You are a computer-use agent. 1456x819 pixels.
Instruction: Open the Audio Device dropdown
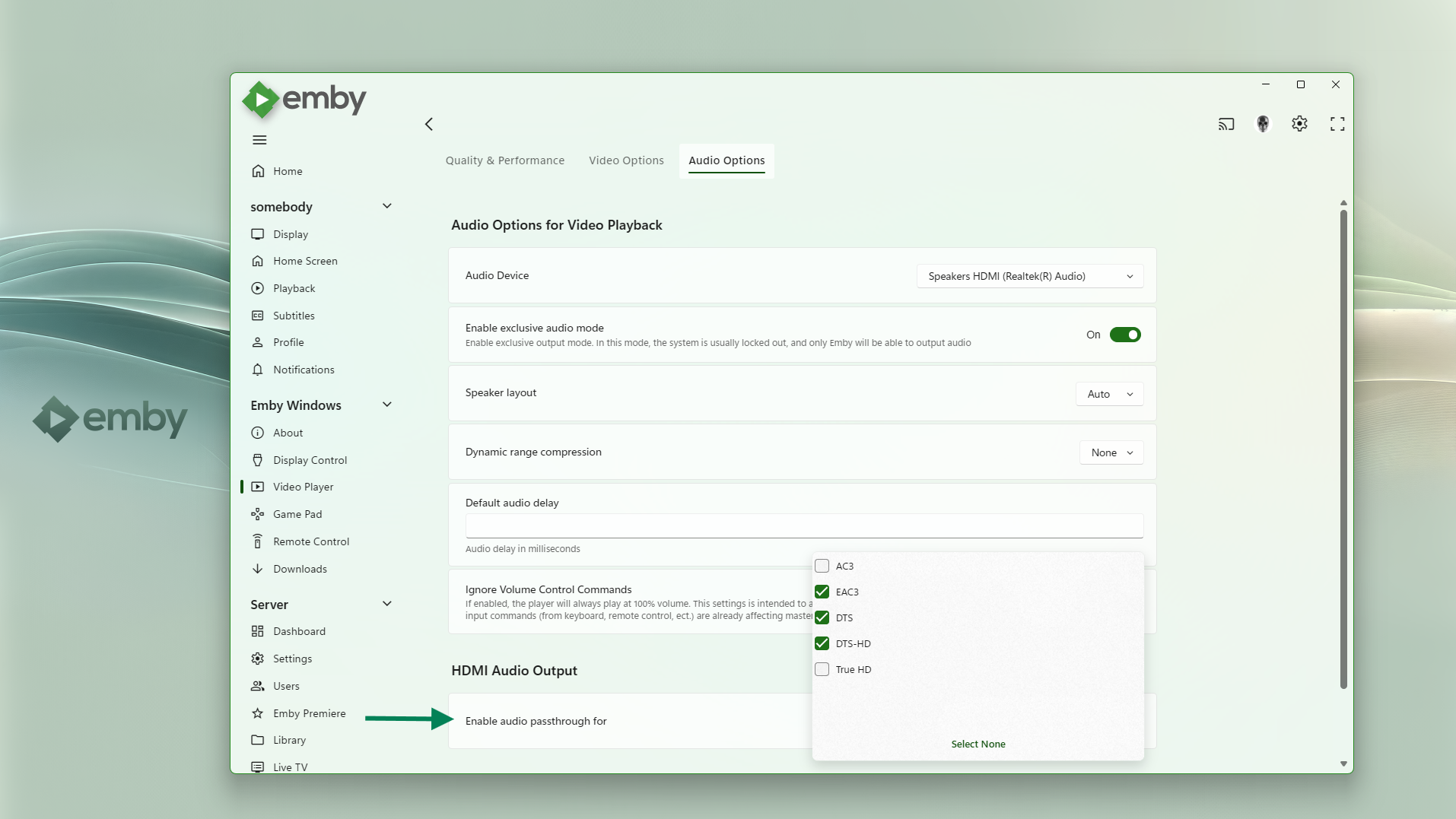pyautogui.click(x=1030, y=276)
